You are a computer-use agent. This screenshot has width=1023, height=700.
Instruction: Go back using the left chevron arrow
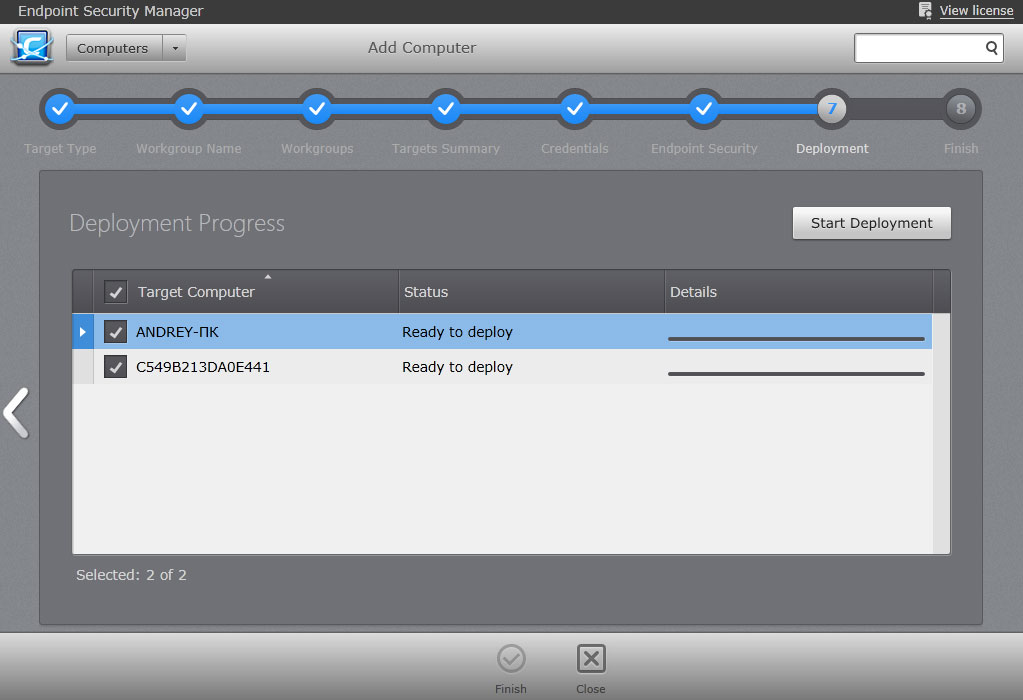(16, 413)
